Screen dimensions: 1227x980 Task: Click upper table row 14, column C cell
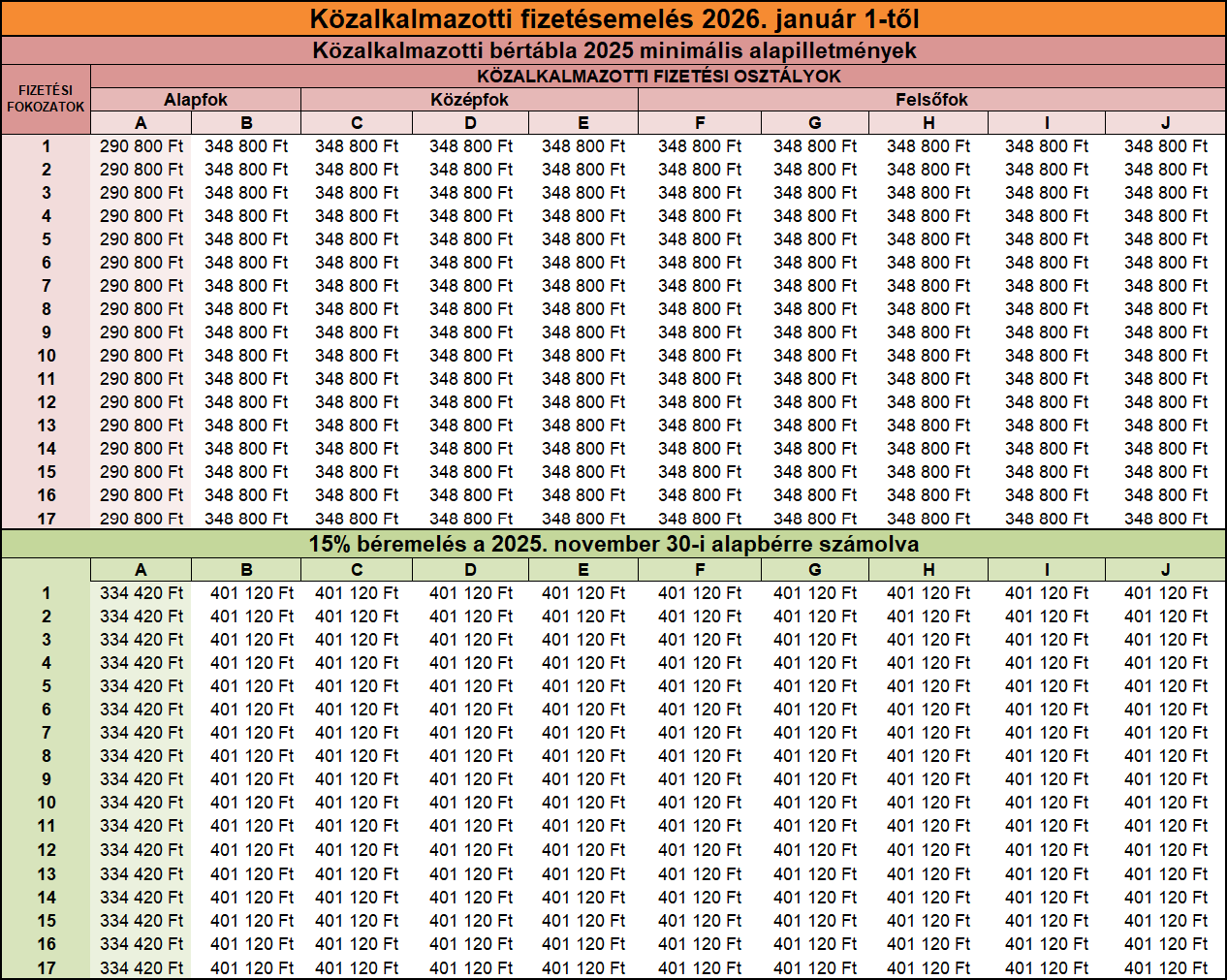357,449
